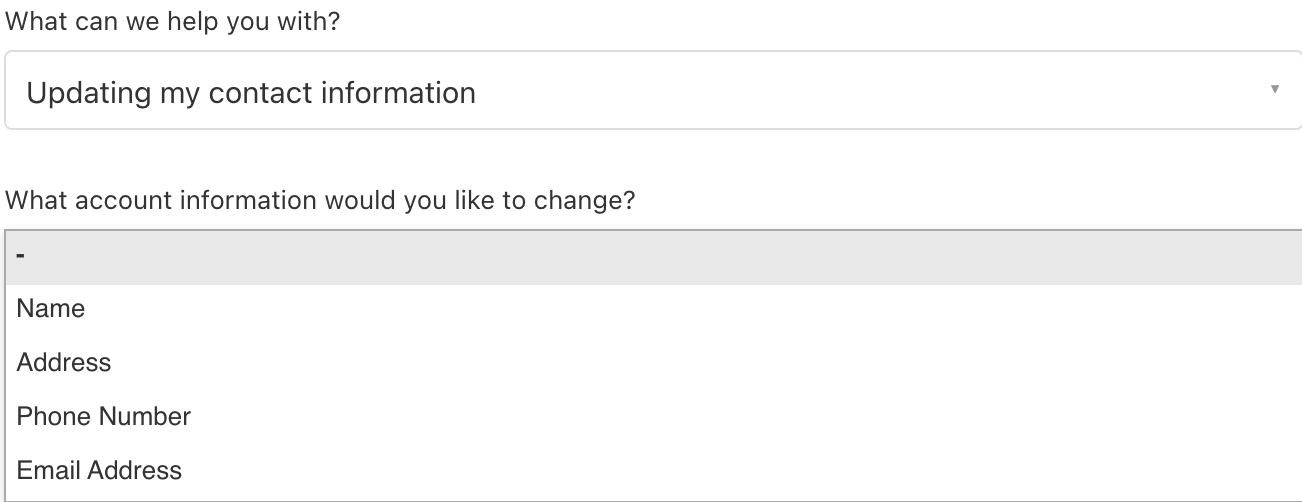Choose to change your Email Address
Image resolution: width=1302 pixels, height=502 pixels.
pos(99,470)
